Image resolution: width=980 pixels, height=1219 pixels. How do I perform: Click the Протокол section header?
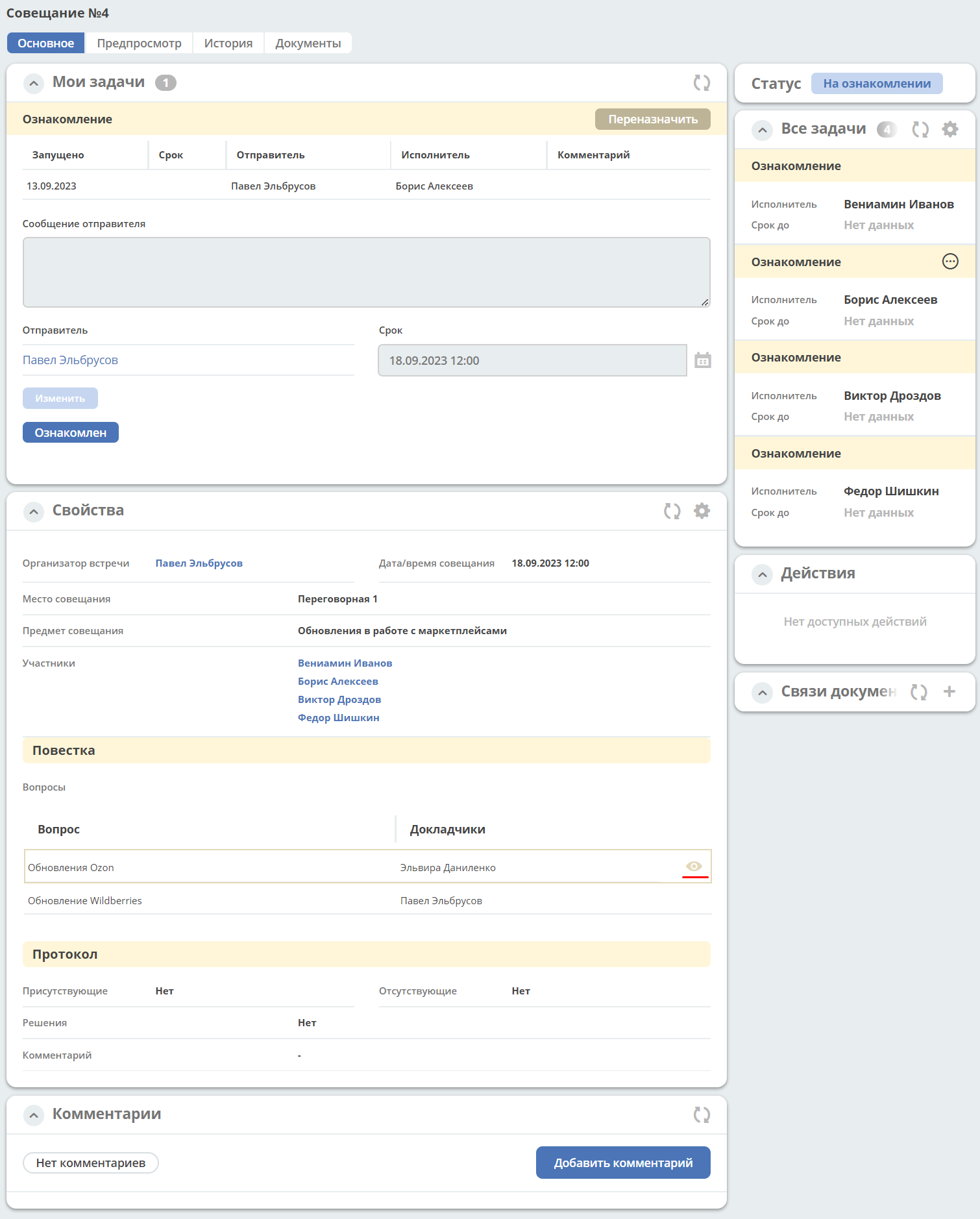pos(367,954)
